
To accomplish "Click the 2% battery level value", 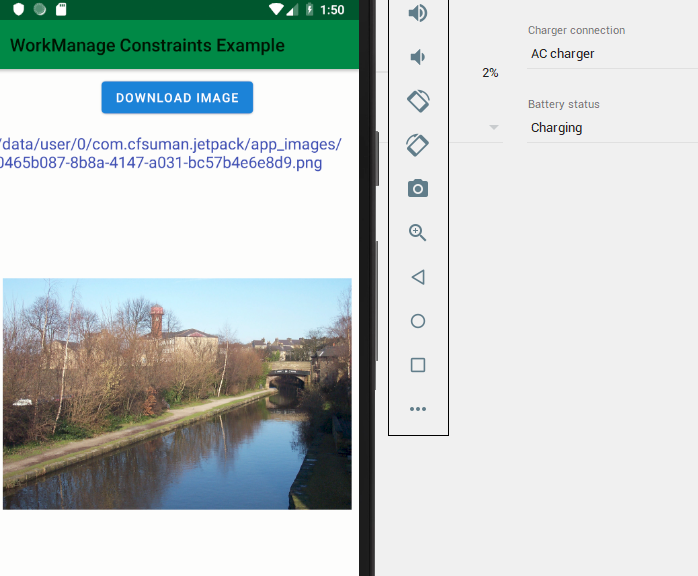I will (490, 73).
